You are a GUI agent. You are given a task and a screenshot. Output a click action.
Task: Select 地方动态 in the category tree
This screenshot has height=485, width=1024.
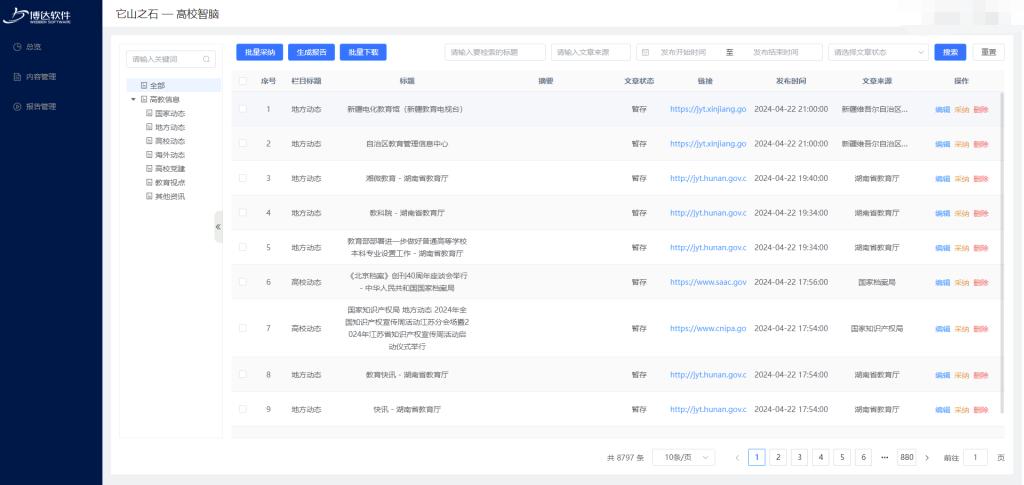tap(170, 127)
